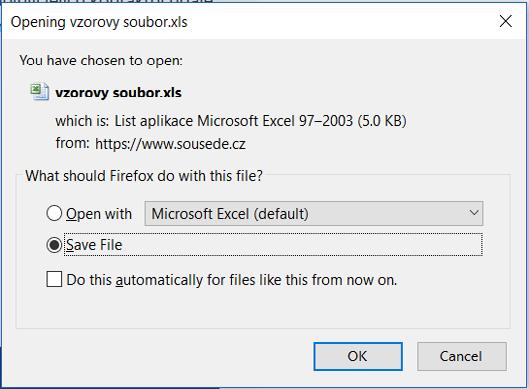Select the Save File radio button
The width and height of the screenshot is (529, 389).
54,245
